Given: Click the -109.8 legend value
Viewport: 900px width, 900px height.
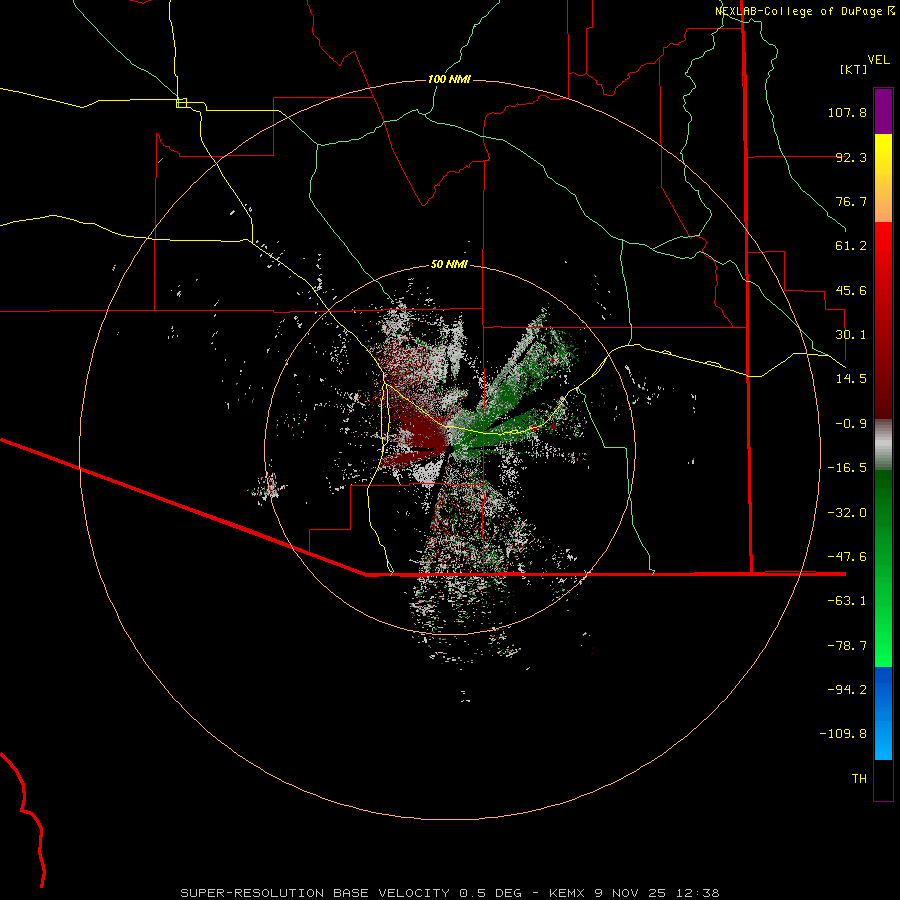Looking at the screenshot, I should tap(843, 734).
